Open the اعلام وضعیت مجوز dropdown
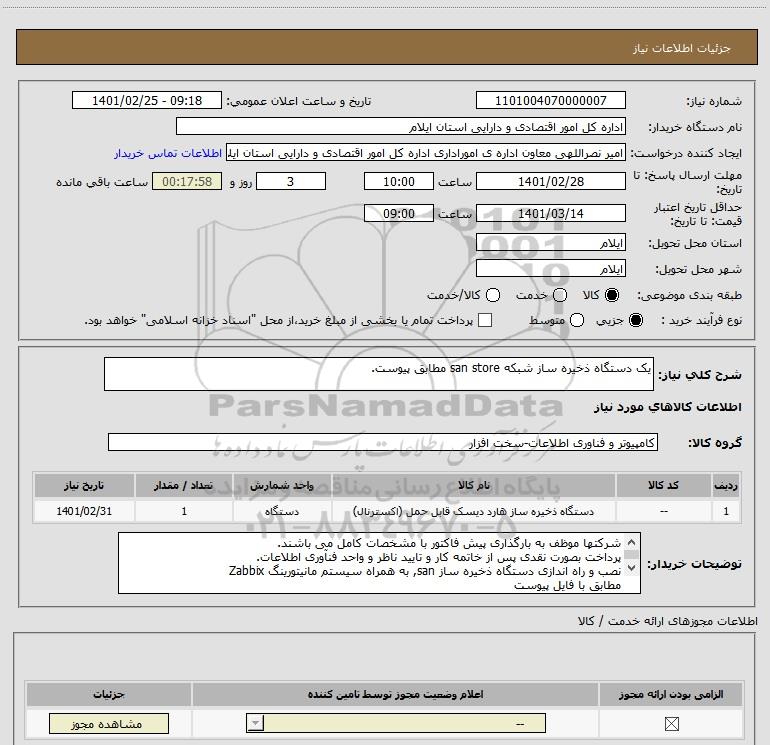Viewport: 770px width, 745px height. (x=396, y=723)
